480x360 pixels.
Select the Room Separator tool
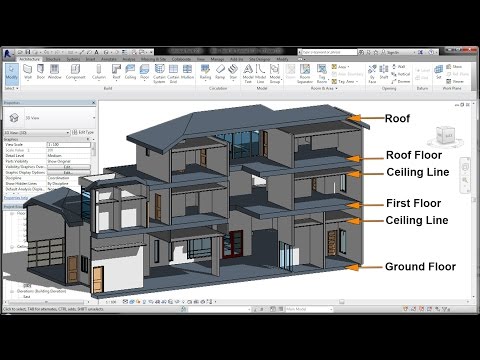coord(305,74)
